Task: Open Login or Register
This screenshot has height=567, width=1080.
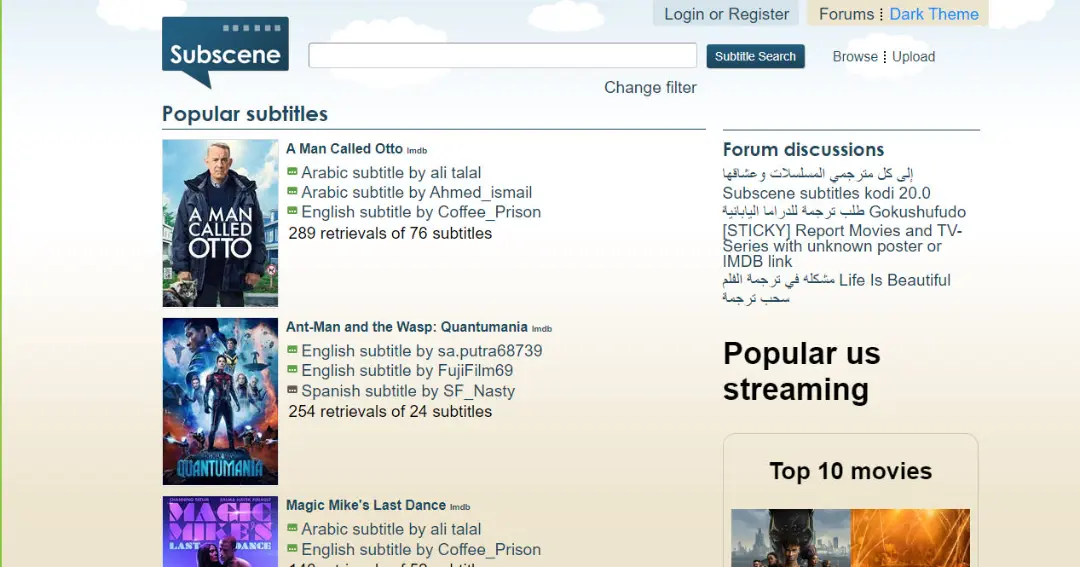Action: 726,14
